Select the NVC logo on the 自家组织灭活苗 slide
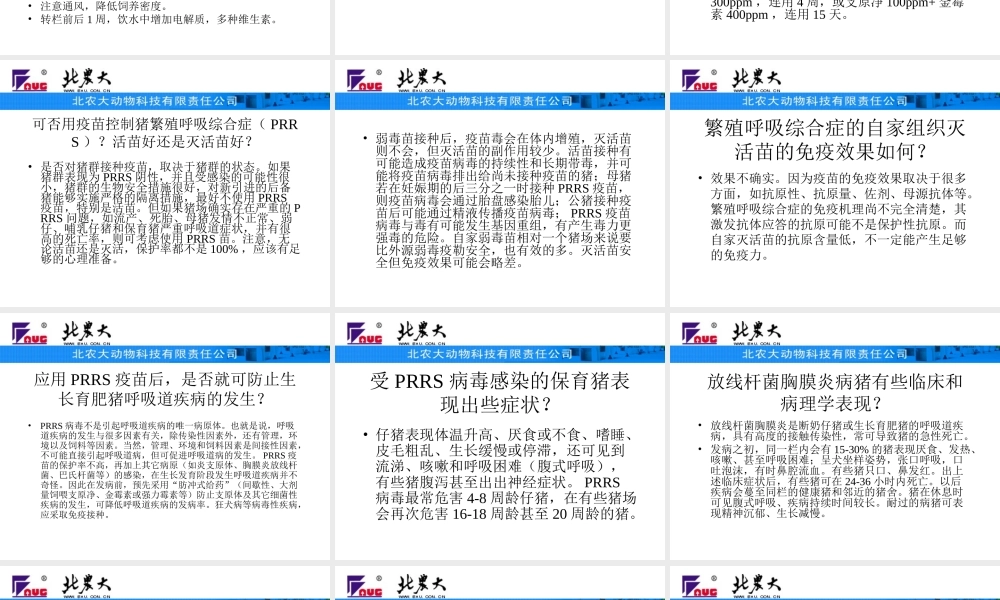Viewport: 1000px width, 600px height. [x=700, y=80]
